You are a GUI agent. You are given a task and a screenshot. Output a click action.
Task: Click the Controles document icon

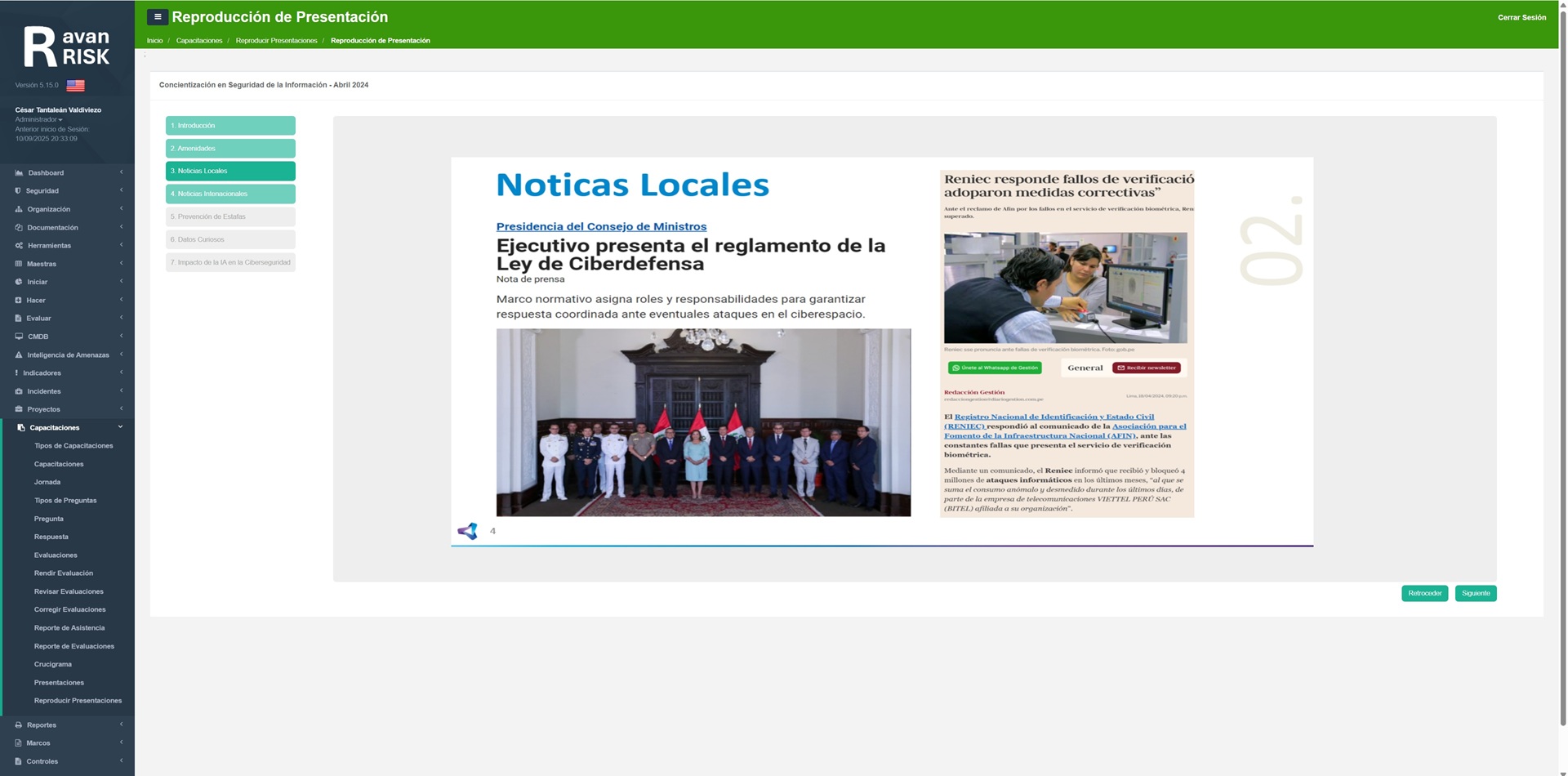click(18, 761)
